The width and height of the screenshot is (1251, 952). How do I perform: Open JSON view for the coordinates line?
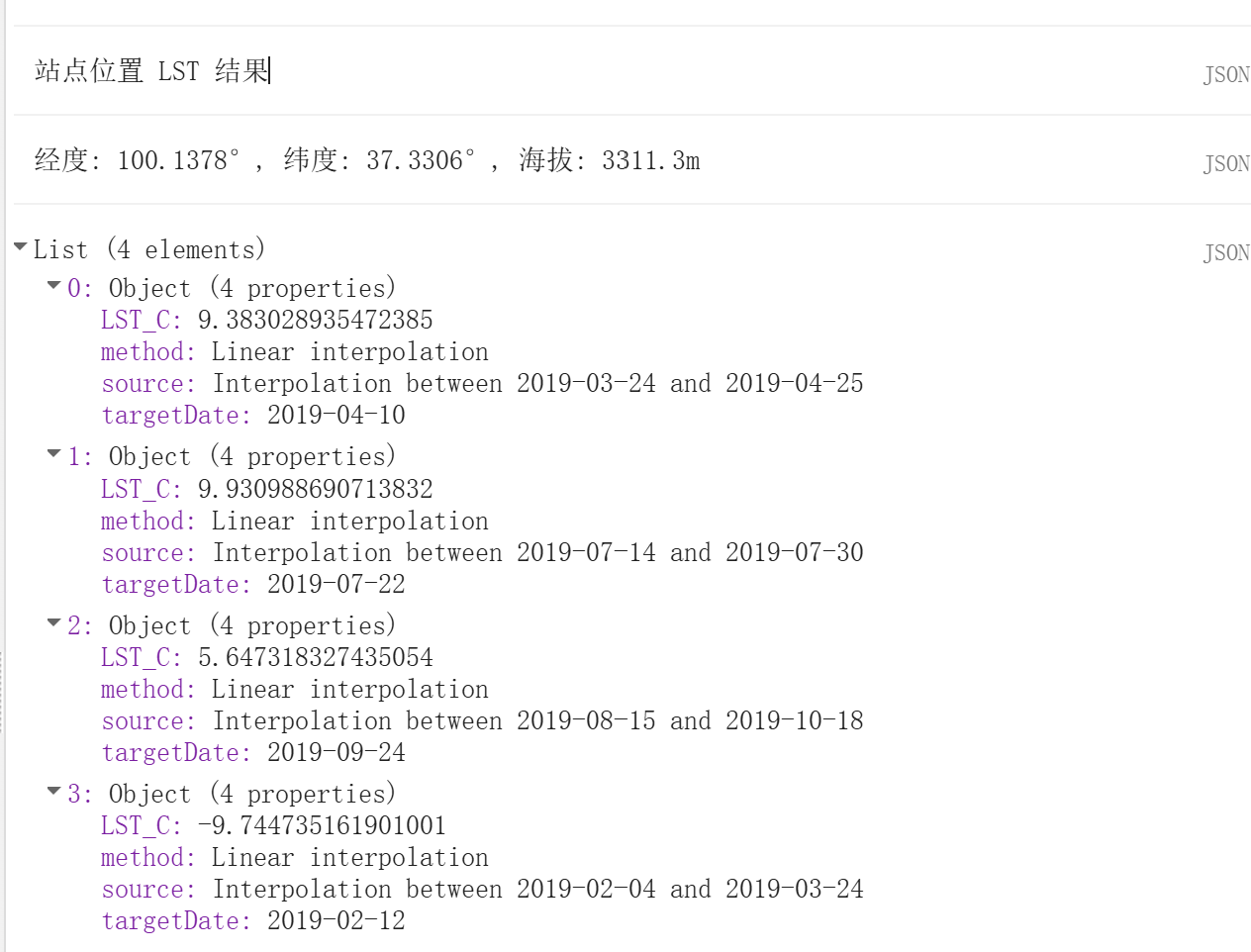[x=1231, y=161]
